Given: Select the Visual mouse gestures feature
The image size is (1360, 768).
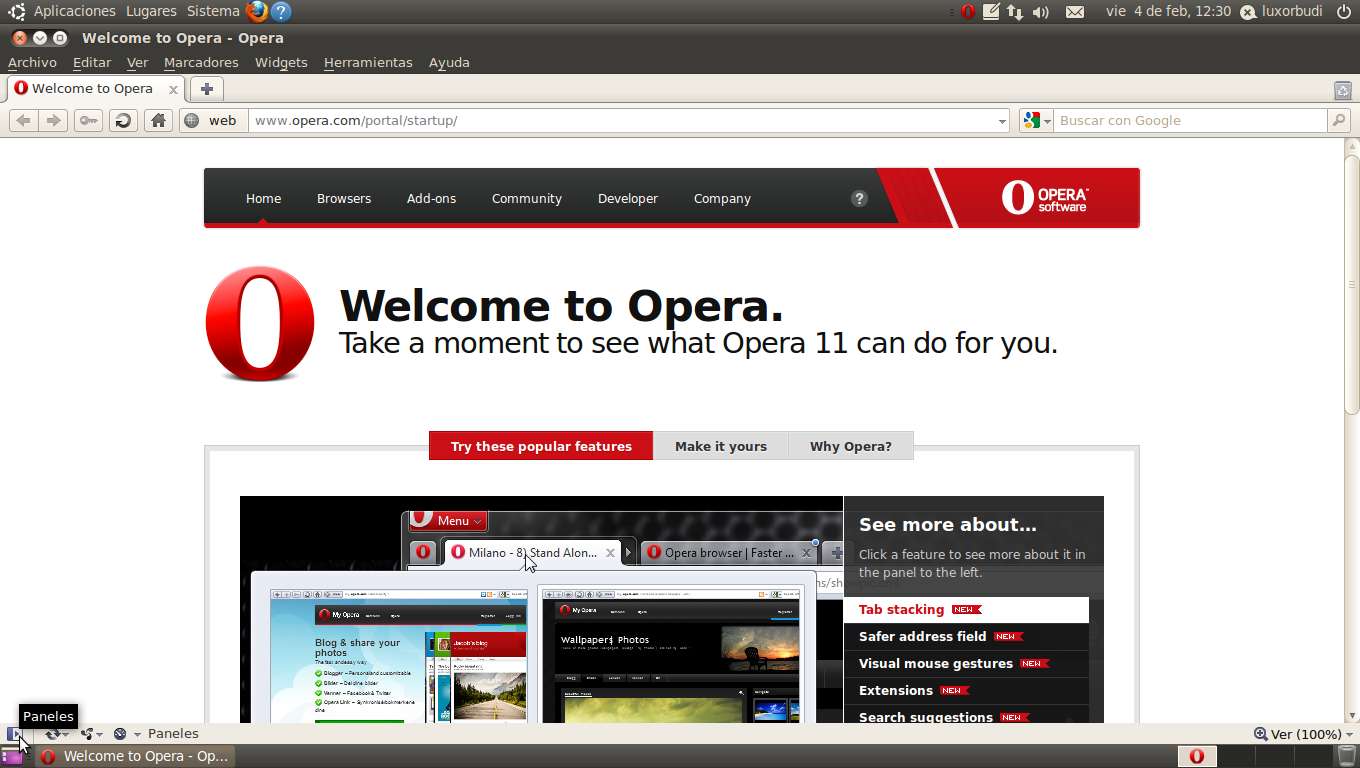Looking at the screenshot, I should click(966, 663).
